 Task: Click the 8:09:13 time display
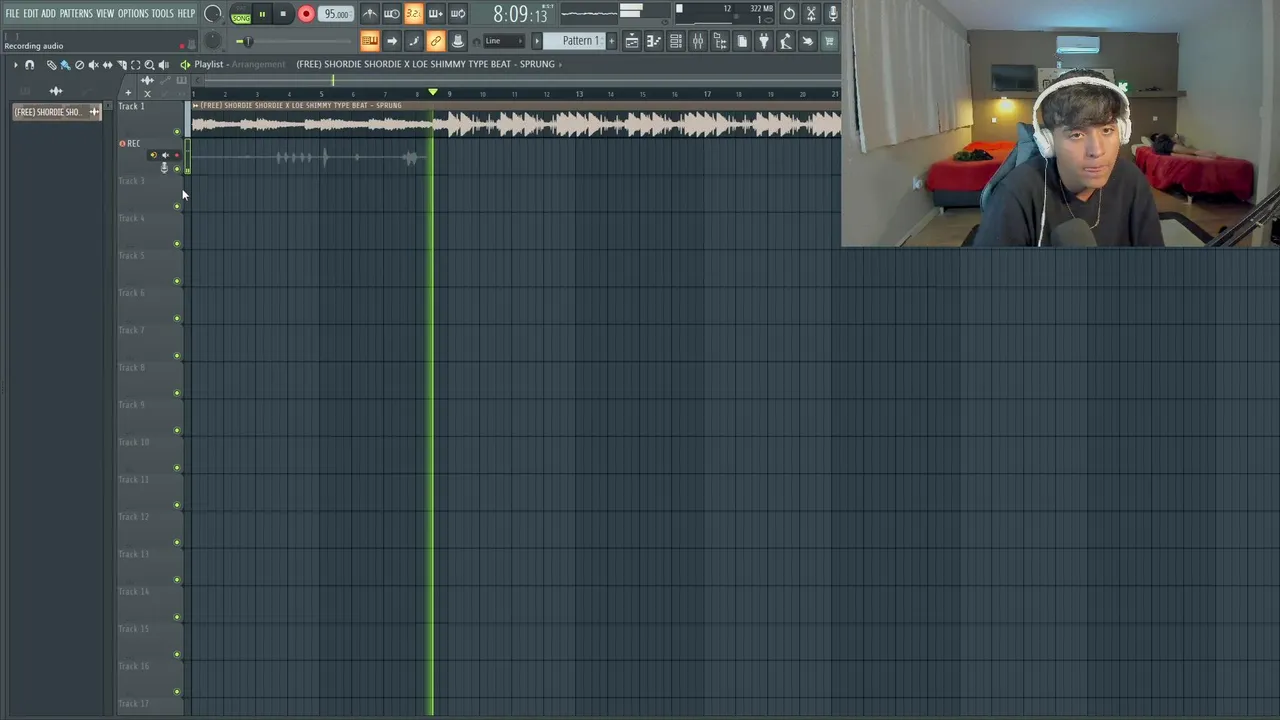pyautogui.click(x=520, y=14)
